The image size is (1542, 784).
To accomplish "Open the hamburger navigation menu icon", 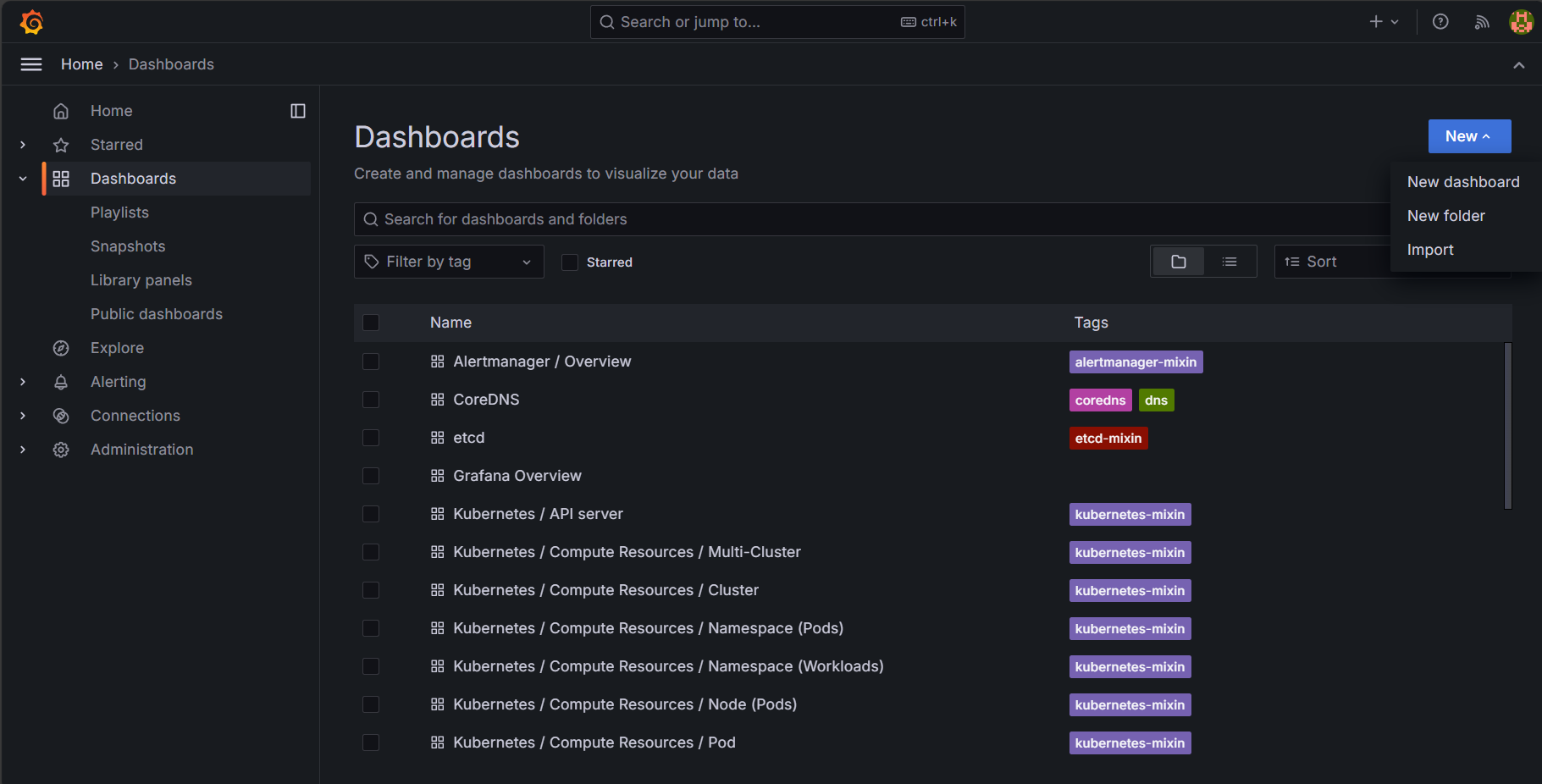I will pos(31,64).
